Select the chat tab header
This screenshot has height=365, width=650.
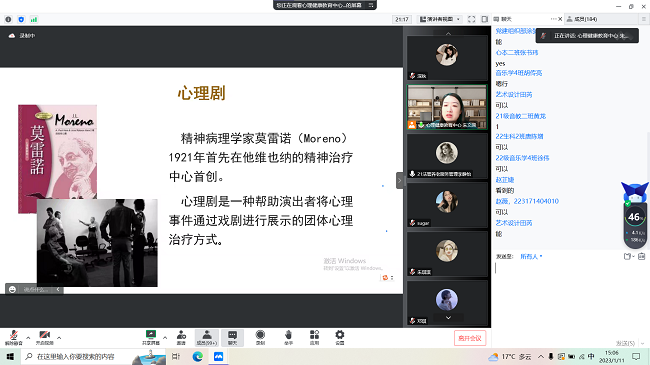(502, 19)
